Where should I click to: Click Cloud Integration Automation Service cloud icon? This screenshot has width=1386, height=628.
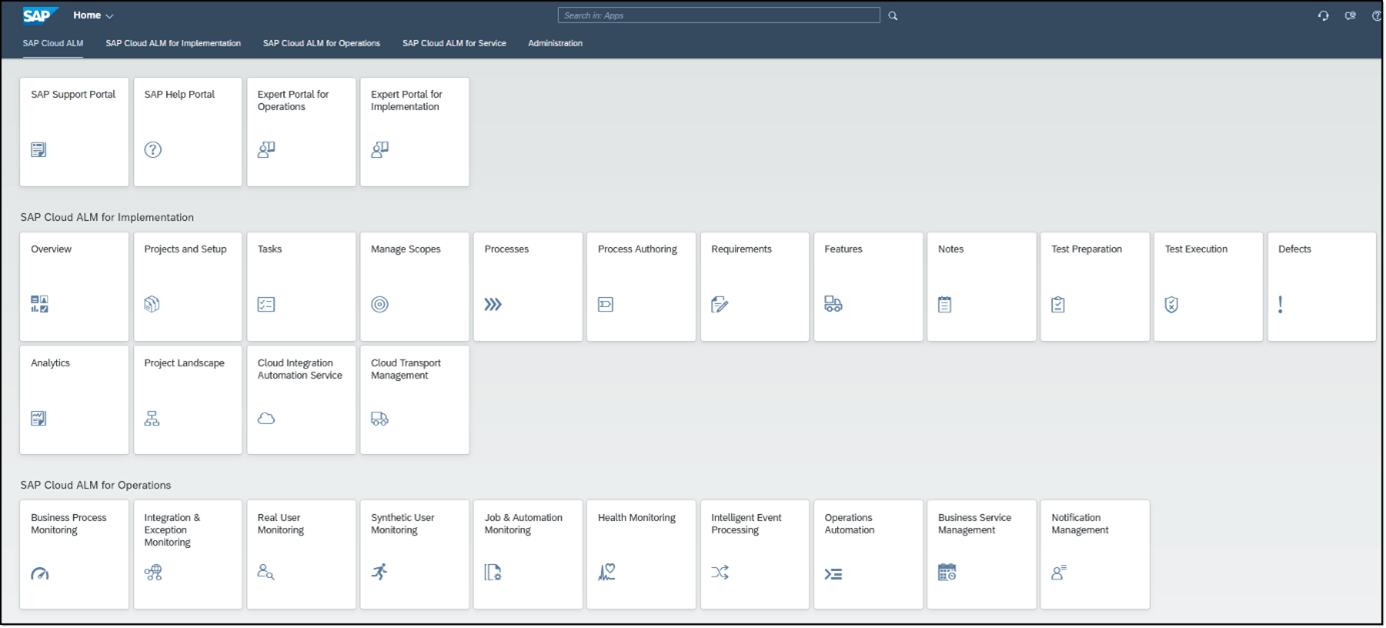[x=266, y=418]
